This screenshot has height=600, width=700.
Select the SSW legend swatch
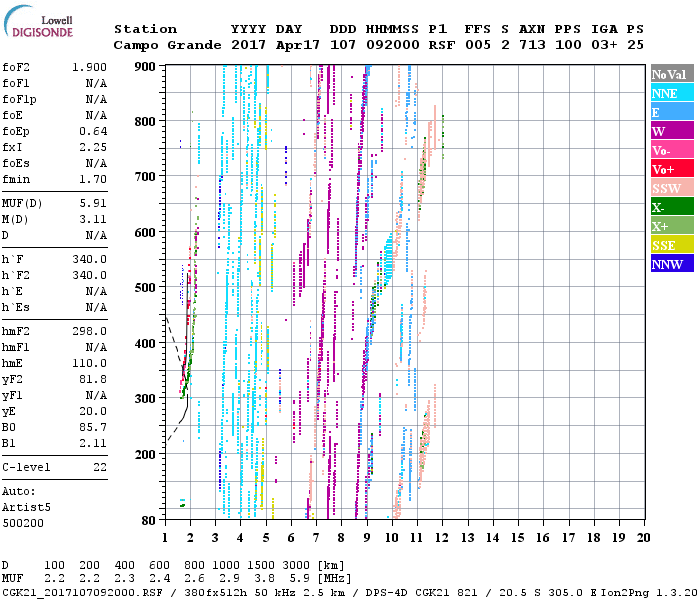click(672, 188)
